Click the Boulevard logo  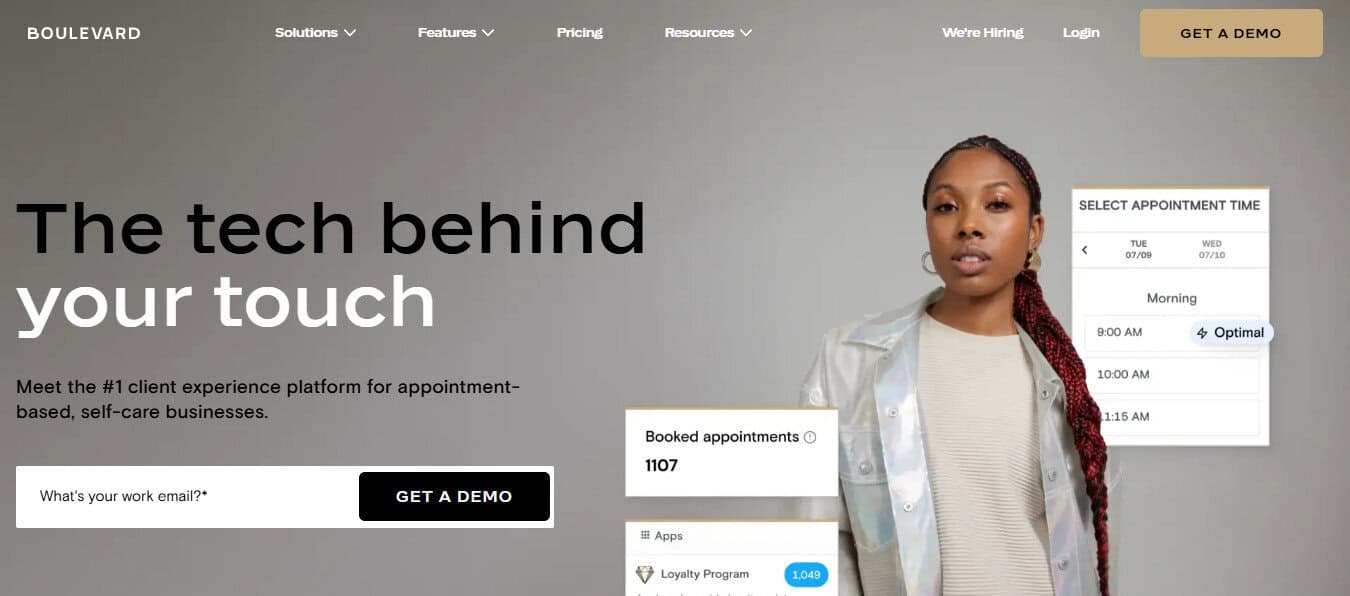(x=84, y=33)
